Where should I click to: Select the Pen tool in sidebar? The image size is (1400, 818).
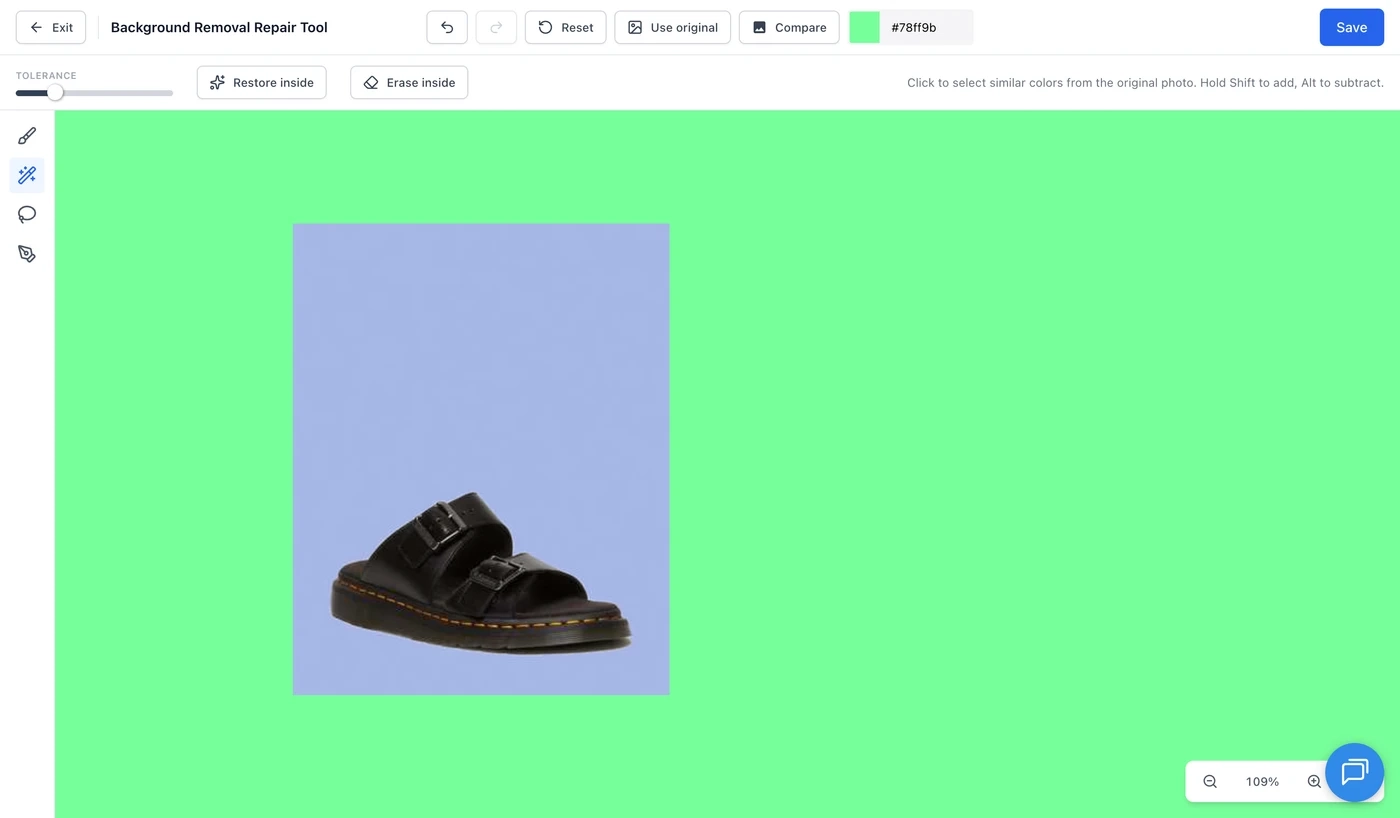click(27, 254)
